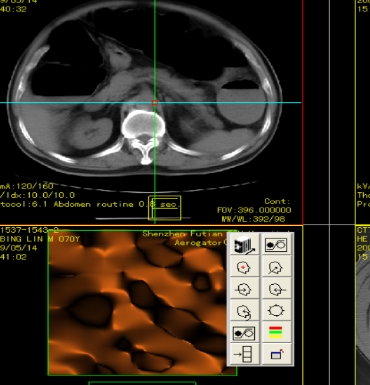The image size is (370, 385).
Task: Select the head icon with pointer line
Action: tap(276, 267)
